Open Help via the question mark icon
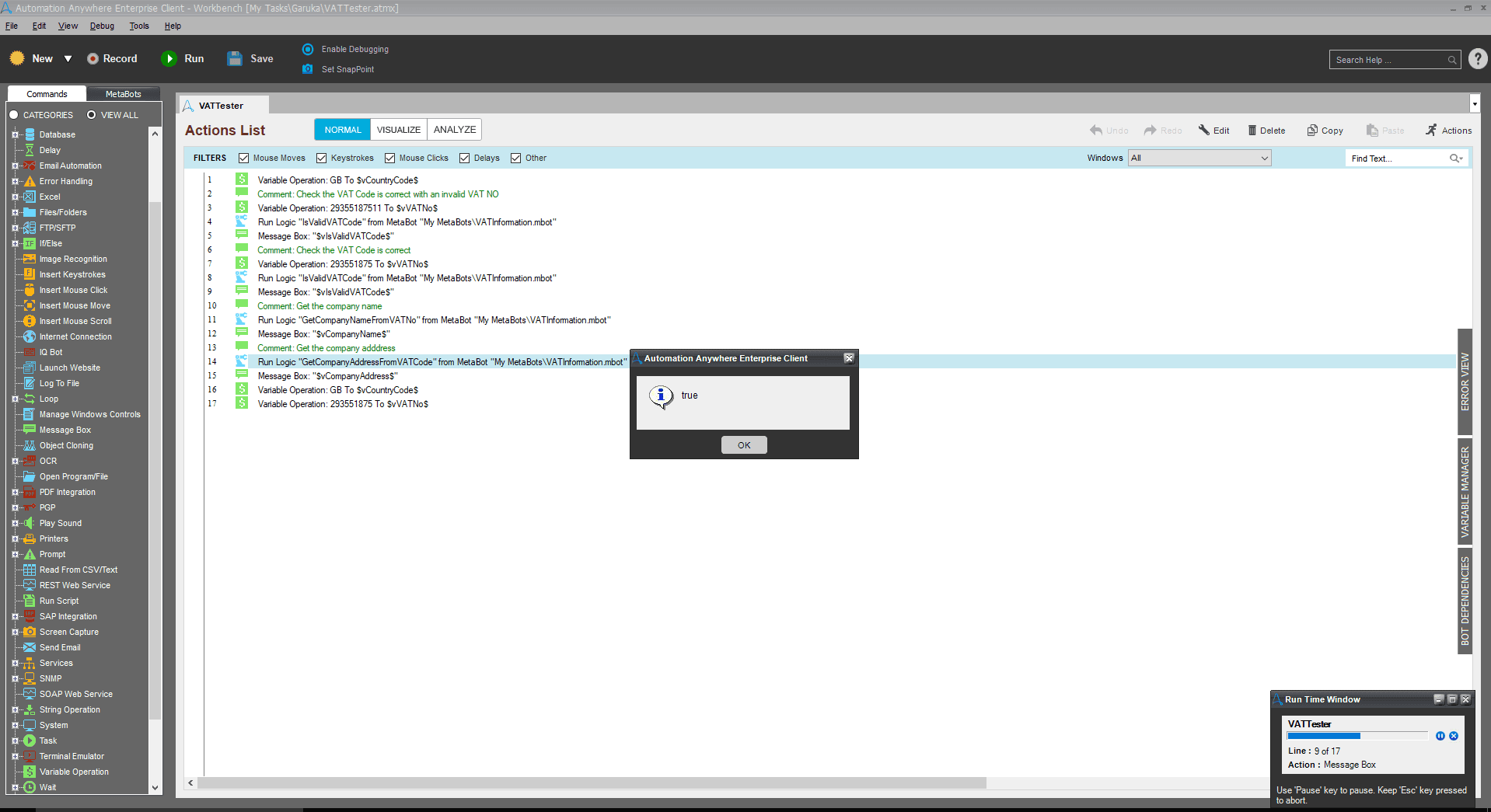The width and height of the screenshot is (1491, 812). 1478,59
